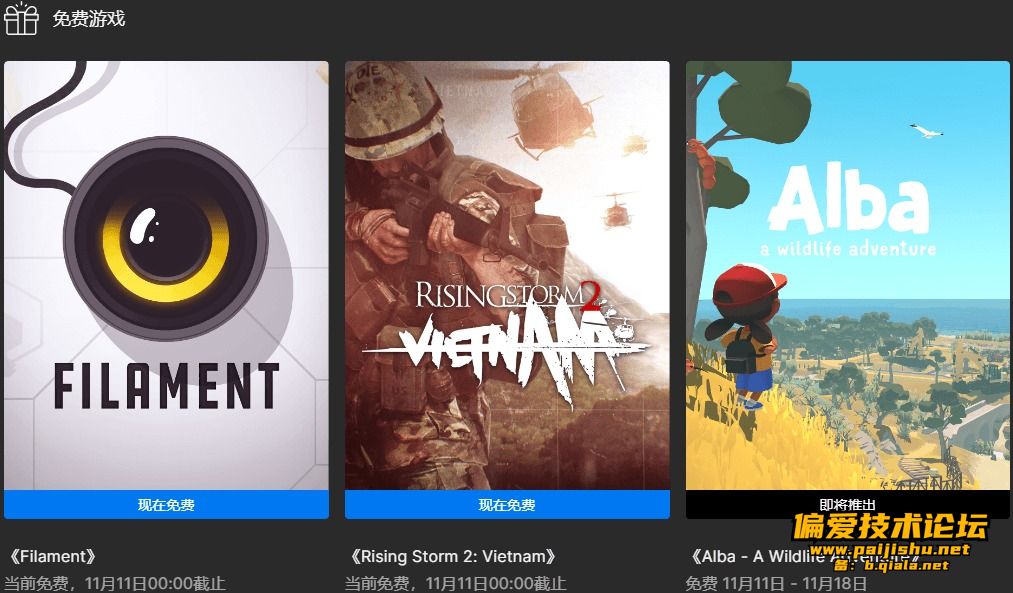Click the gift box icon beside 免费游戏
This screenshot has width=1013, height=593.
(21, 18)
